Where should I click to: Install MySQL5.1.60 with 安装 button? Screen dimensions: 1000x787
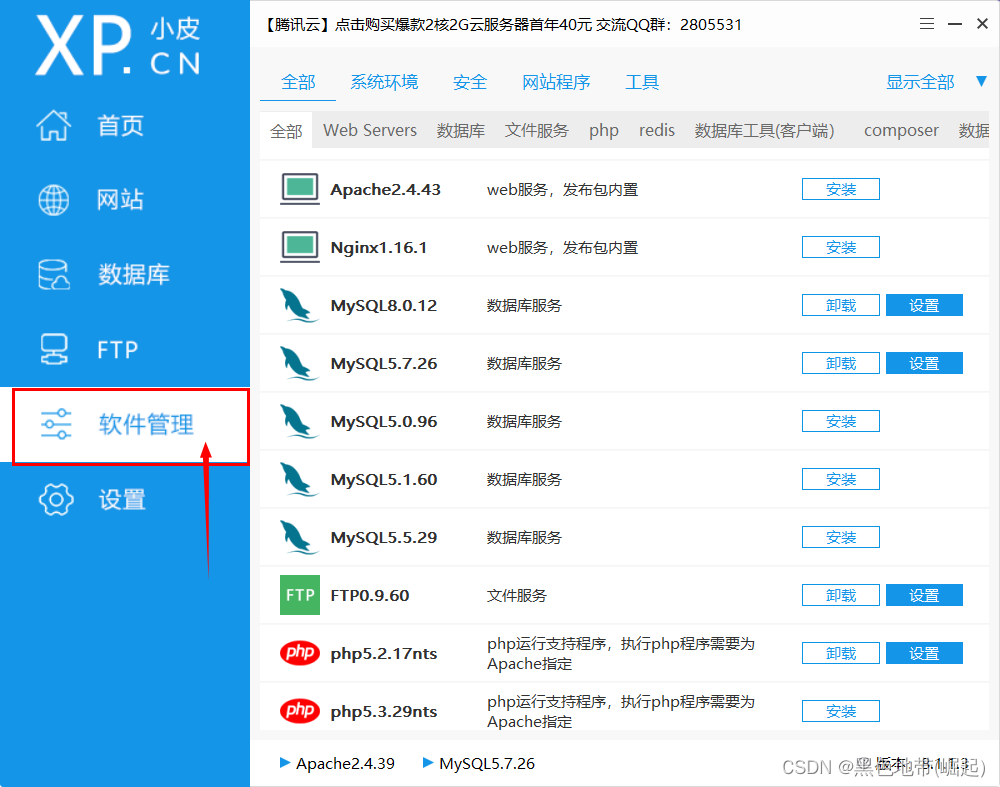point(841,480)
